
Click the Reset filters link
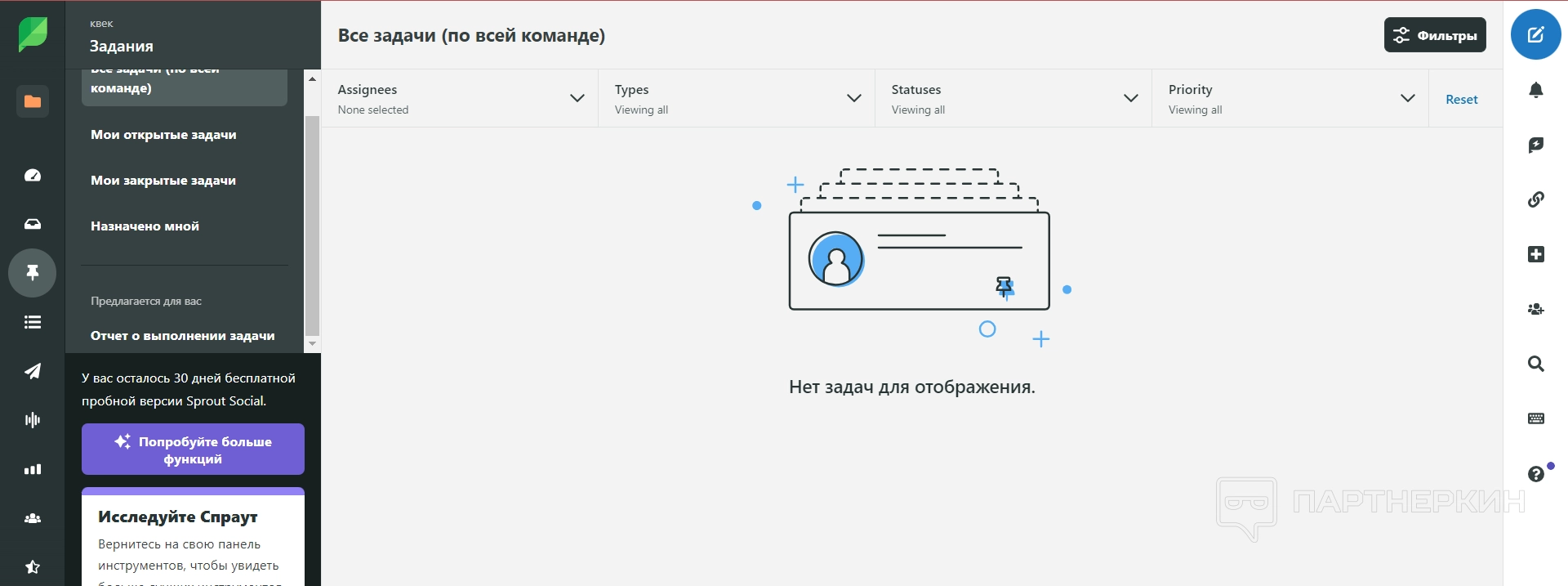pyautogui.click(x=1461, y=99)
